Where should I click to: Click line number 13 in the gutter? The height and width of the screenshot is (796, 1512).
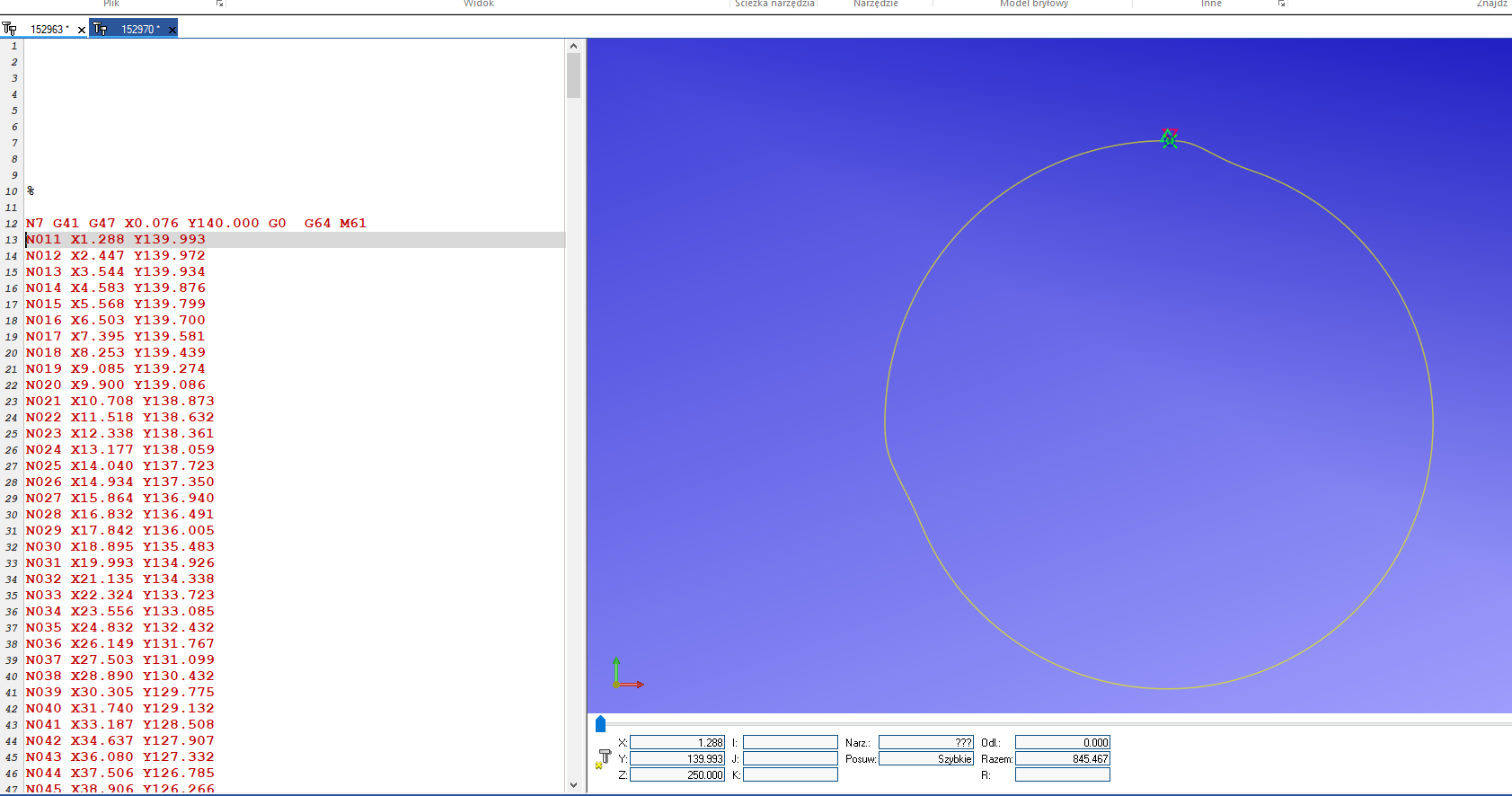click(x=11, y=240)
